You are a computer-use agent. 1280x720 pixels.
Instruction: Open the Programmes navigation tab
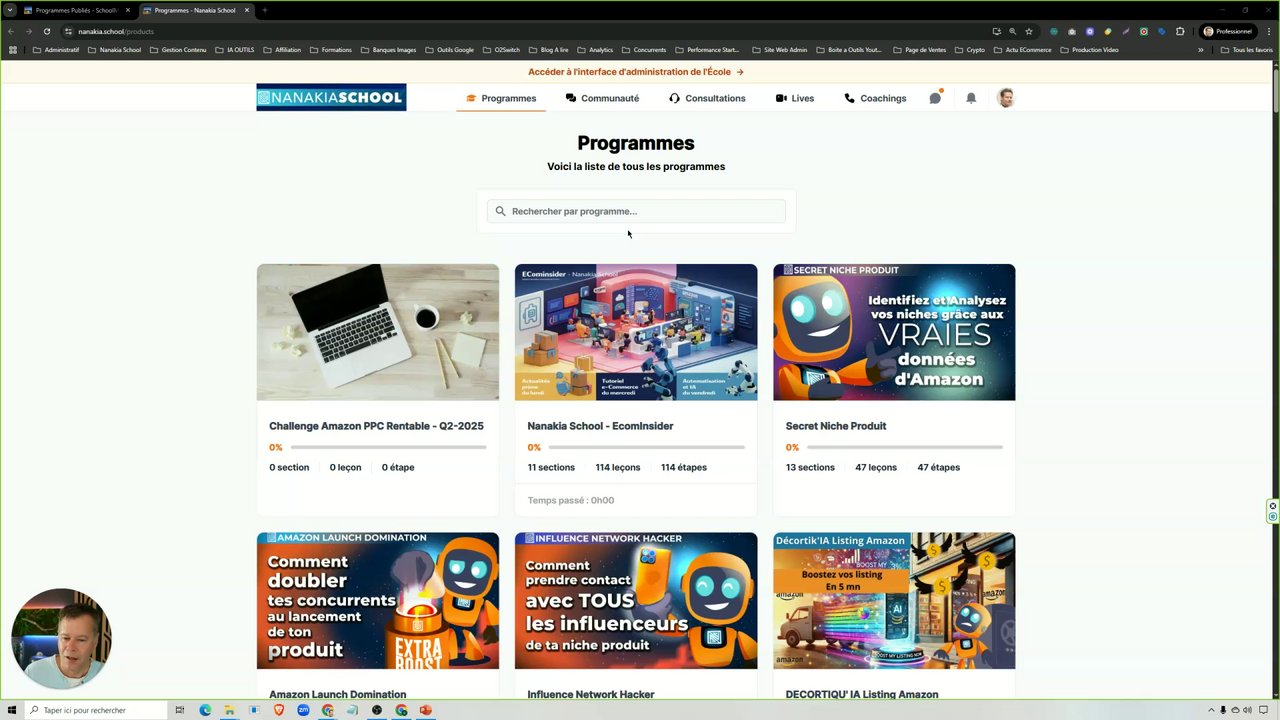pyautogui.click(x=501, y=98)
